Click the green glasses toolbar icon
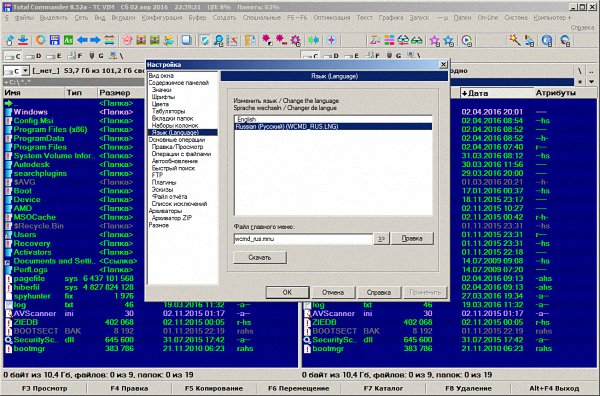The height and width of the screenshot is (396, 600). pos(417,40)
